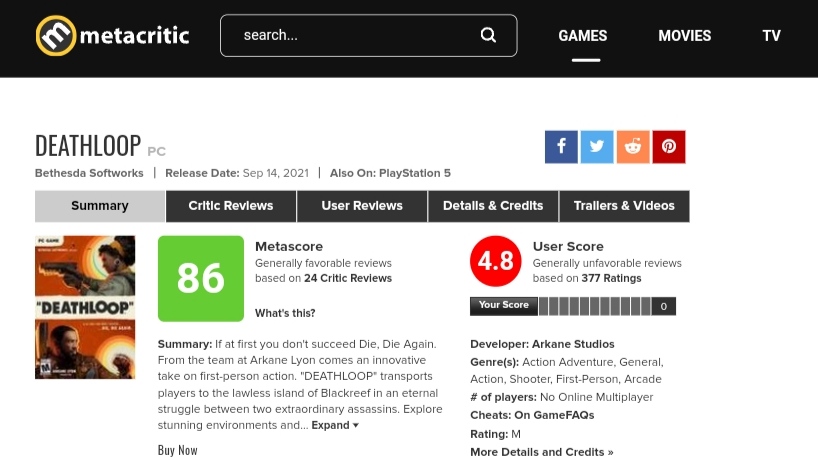Share on Pinterest
The height and width of the screenshot is (460, 818).
point(669,147)
